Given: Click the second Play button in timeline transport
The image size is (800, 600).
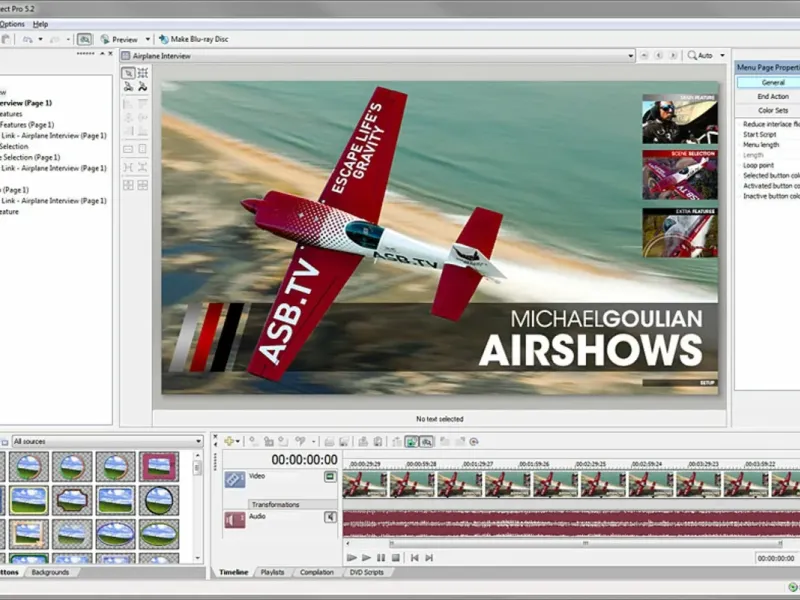Looking at the screenshot, I should pos(366,558).
